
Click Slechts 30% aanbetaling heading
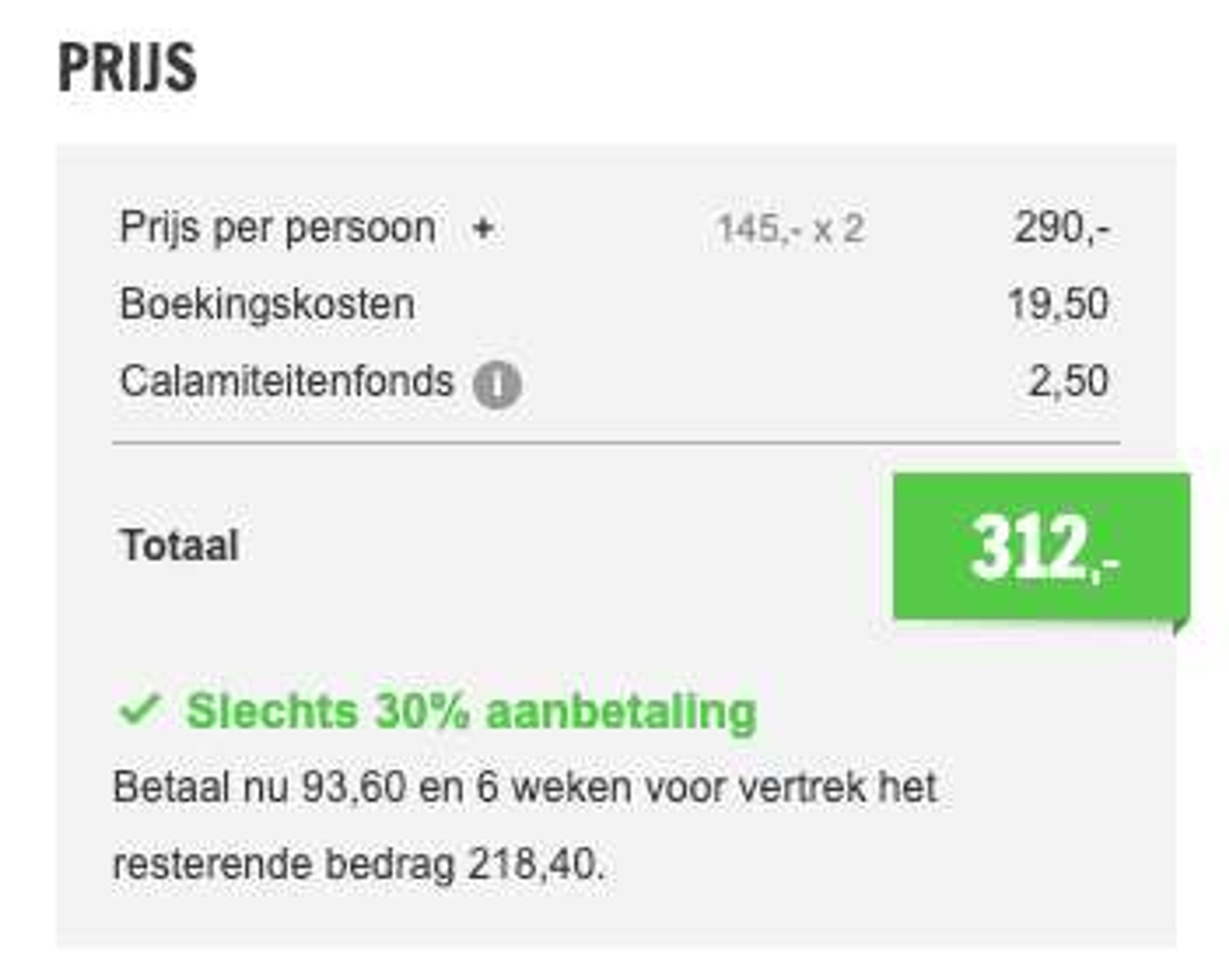coord(471,712)
